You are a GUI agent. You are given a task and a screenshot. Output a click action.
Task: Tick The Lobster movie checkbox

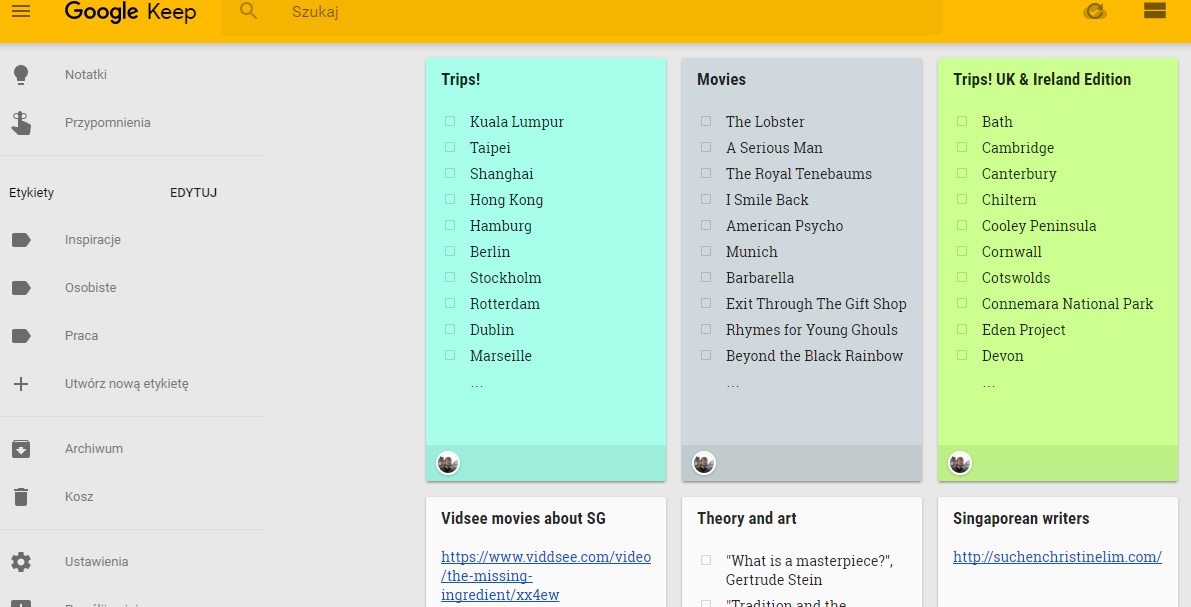(706, 122)
